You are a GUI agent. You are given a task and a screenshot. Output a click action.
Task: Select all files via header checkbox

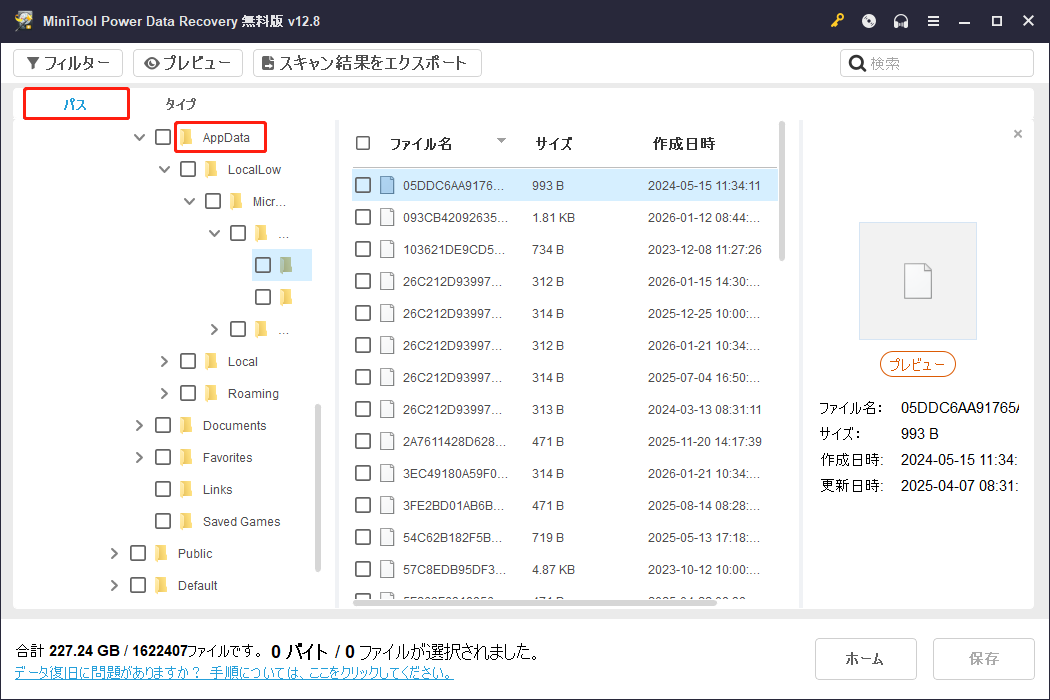pos(363,143)
